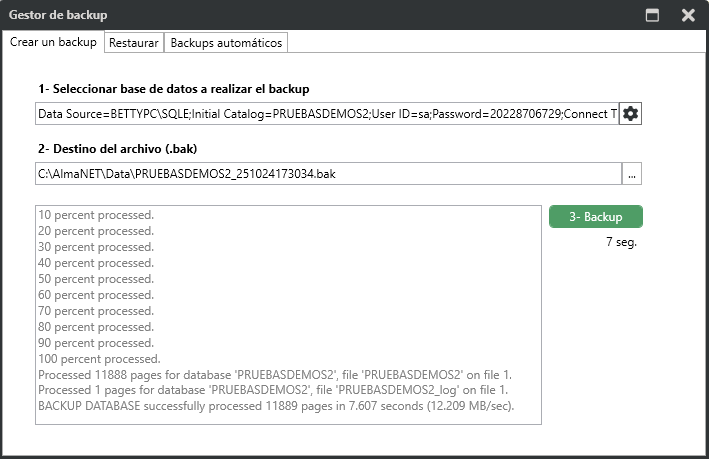Screen dimensions: 709x459
Task: Click the '7 seg.' elapsed time label
Action: [x=621, y=242]
